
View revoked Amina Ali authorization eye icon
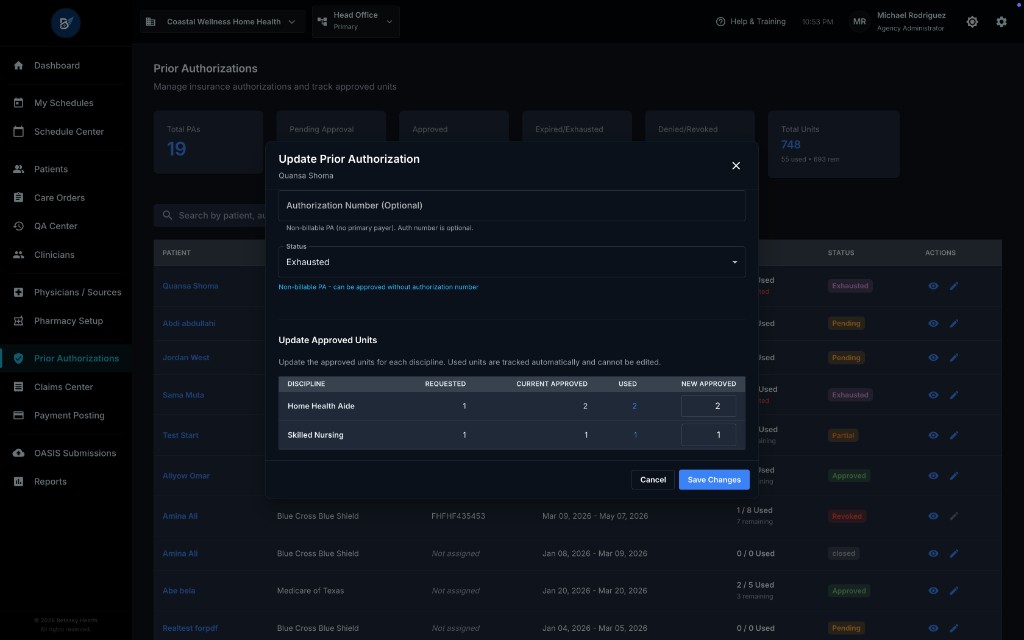pyautogui.click(x=933, y=516)
